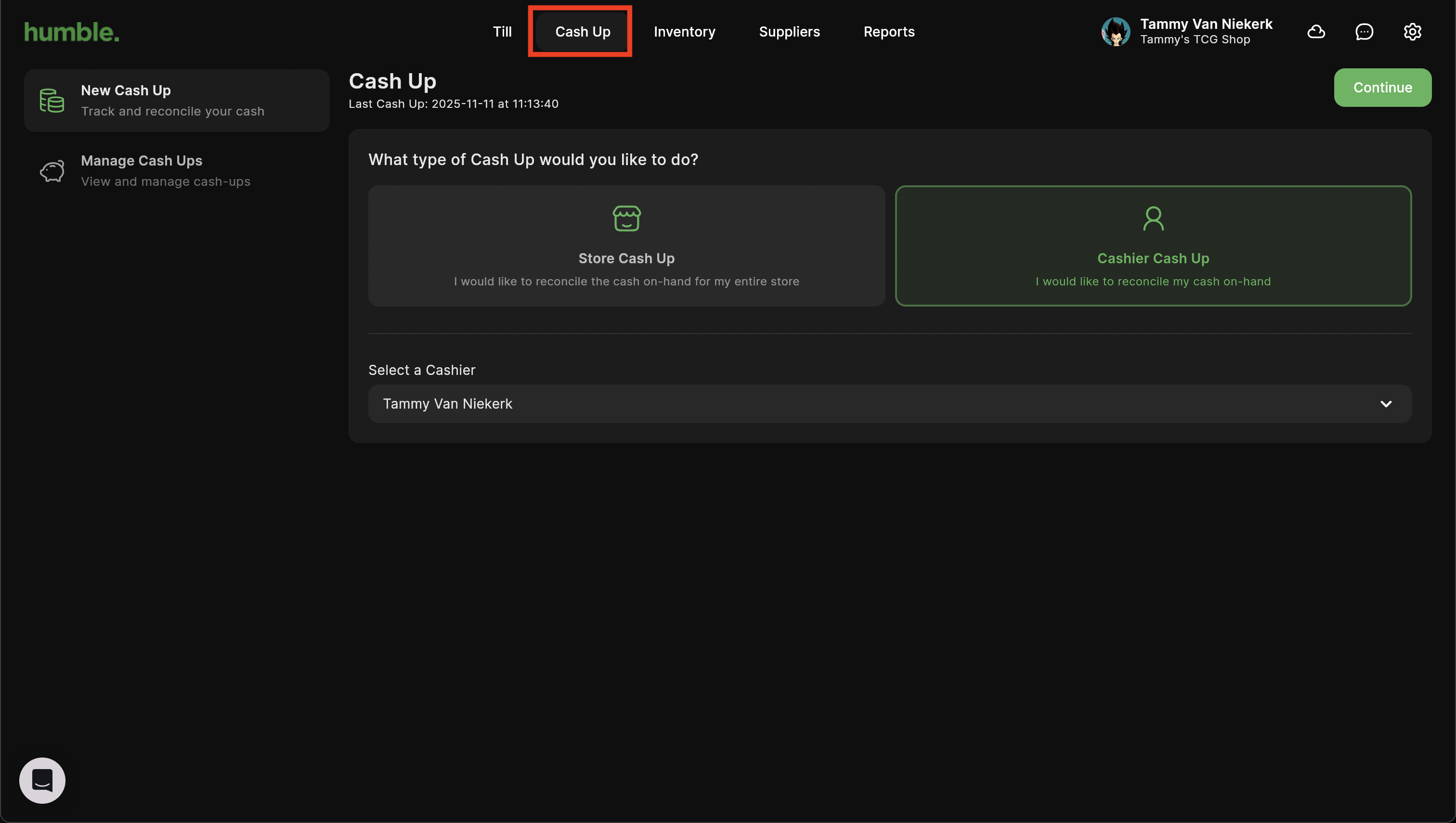The image size is (1456, 823).
Task: Switch to the Till tab
Action: [x=502, y=32]
